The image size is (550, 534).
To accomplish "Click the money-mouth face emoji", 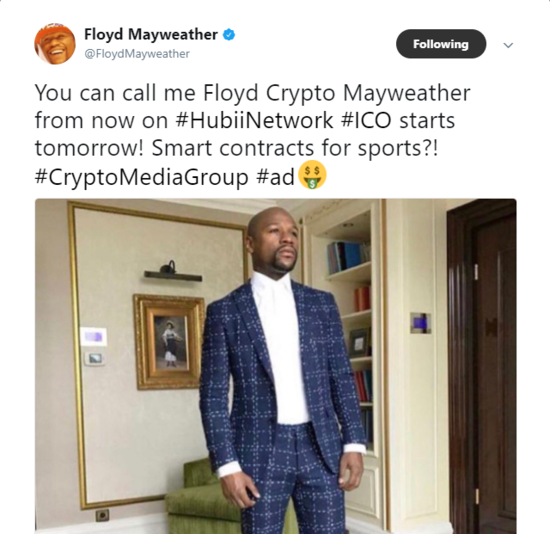I will pyautogui.click(x=312, y=175).
